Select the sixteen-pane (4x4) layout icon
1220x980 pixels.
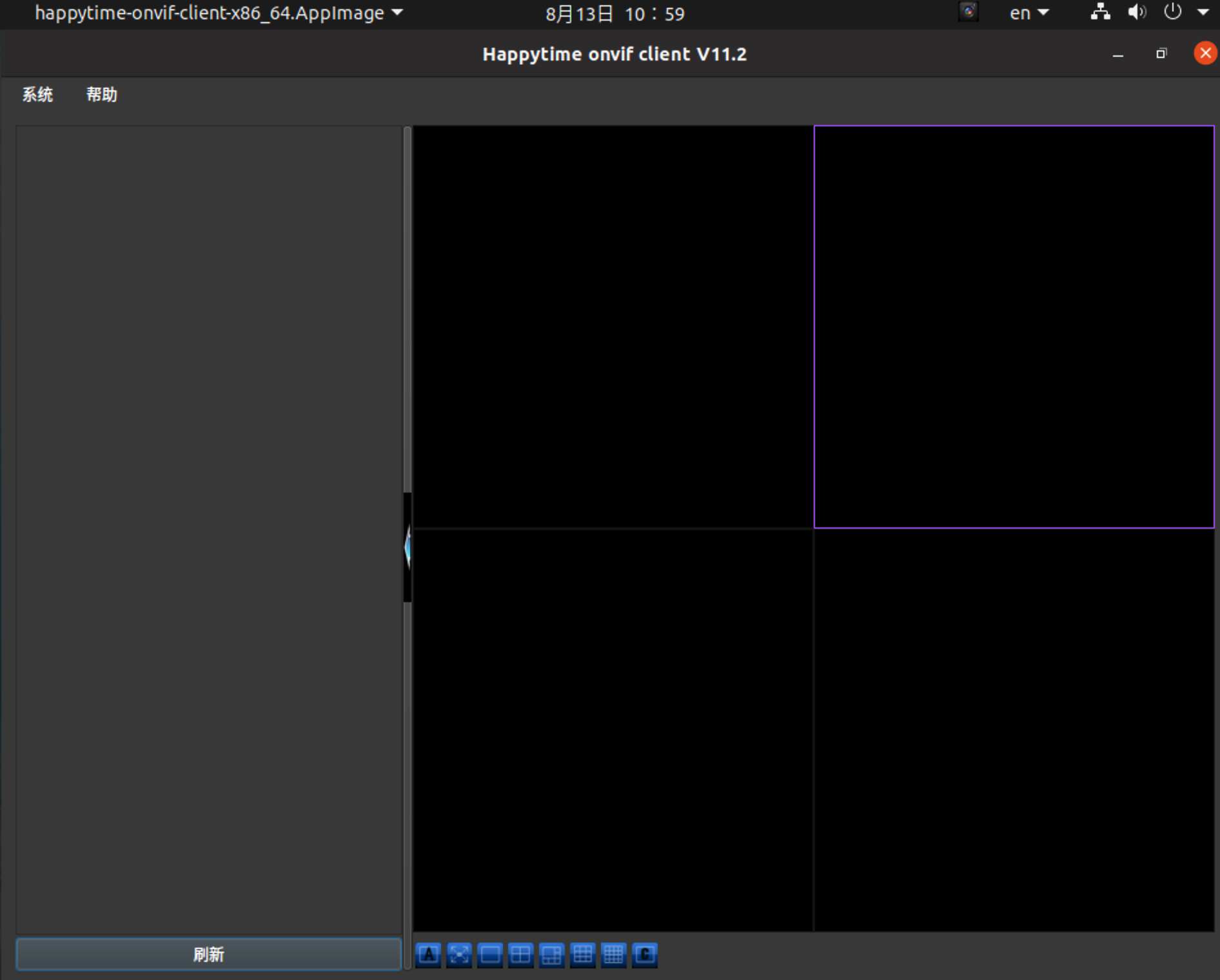(x=614, y=954)
